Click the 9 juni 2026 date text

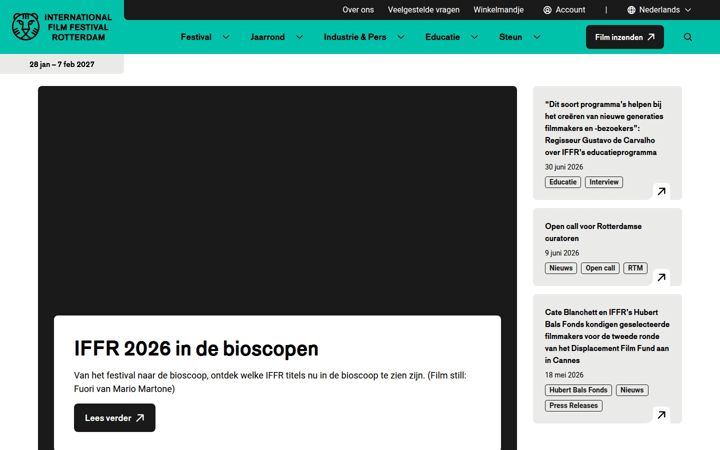coord(562,253)
